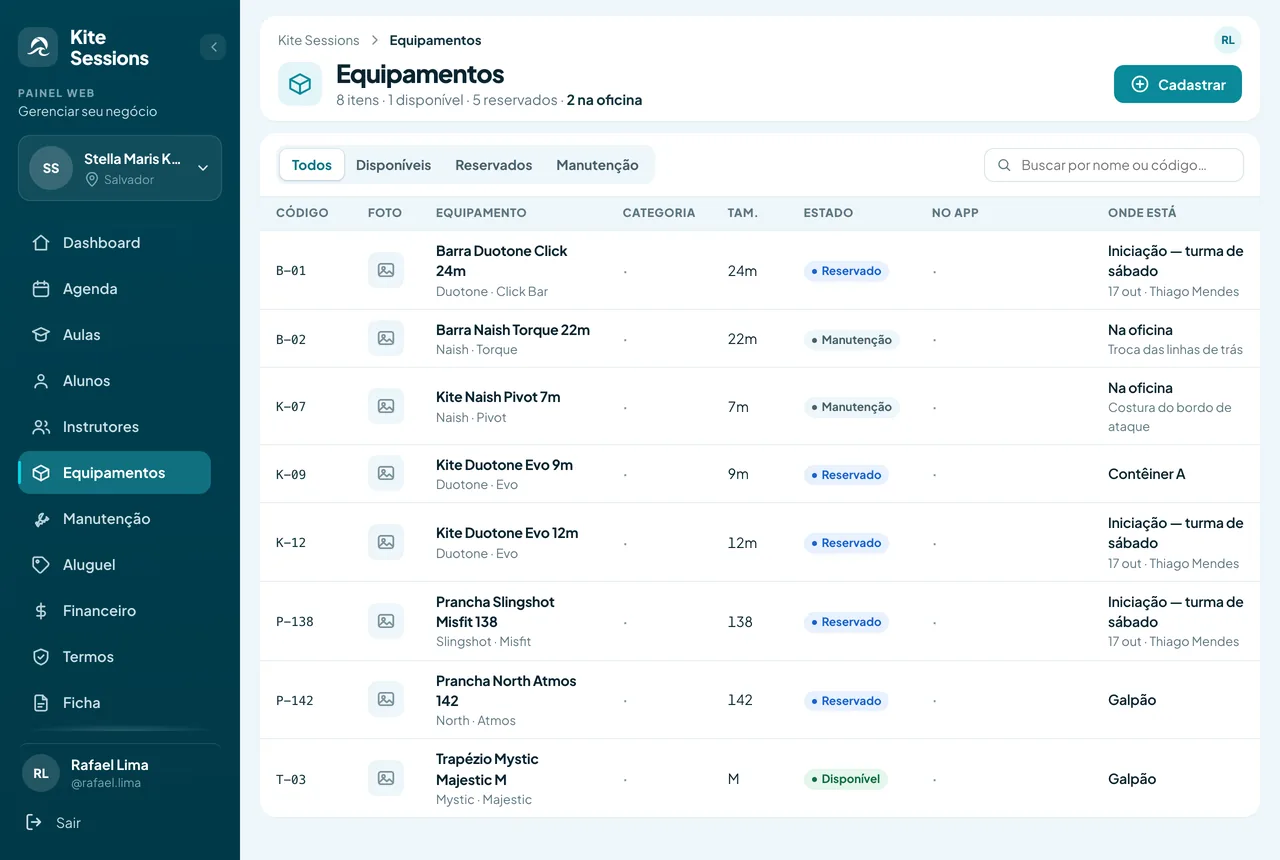Click the Alunos person icon
This screenshot has width=1280, height=860.
(x=41, y=381)
